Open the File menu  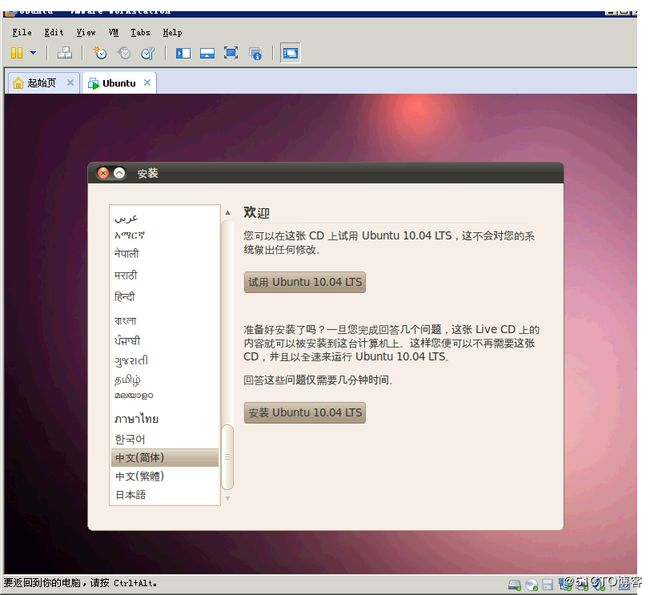[22, 32]
